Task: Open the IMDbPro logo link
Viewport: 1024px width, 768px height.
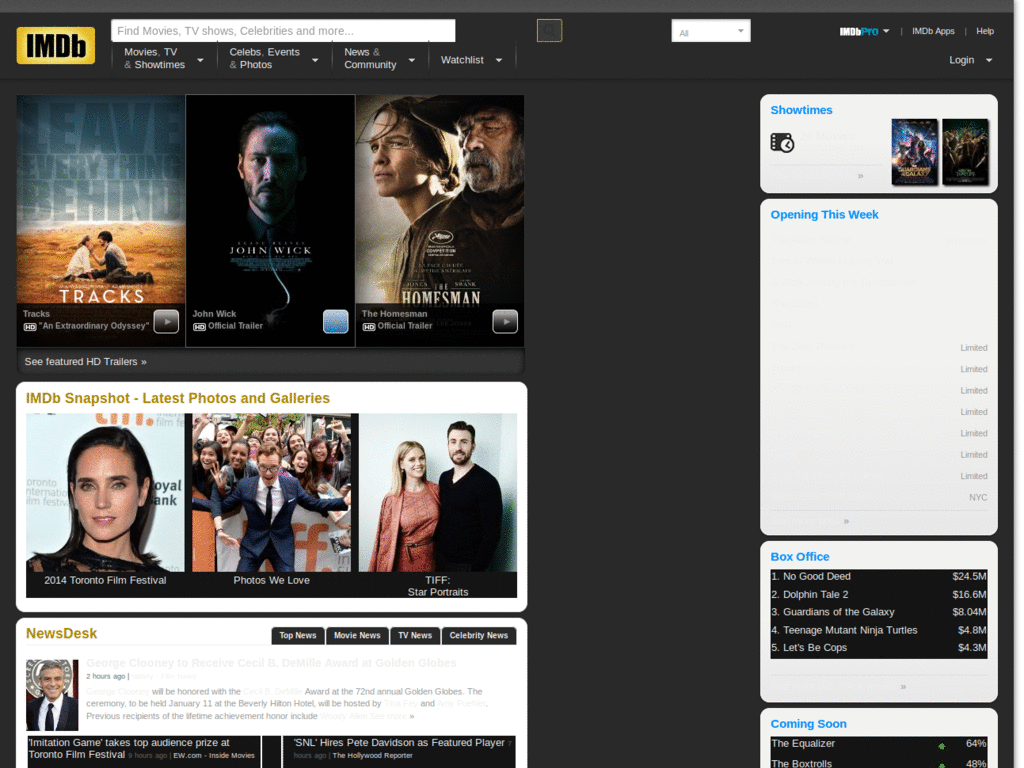Action: pos(858,31)
